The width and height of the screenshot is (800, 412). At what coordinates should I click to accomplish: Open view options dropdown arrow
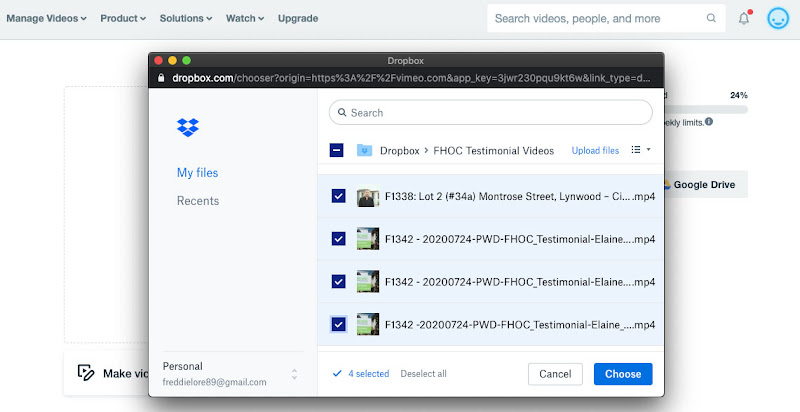[x=648, y=149]
